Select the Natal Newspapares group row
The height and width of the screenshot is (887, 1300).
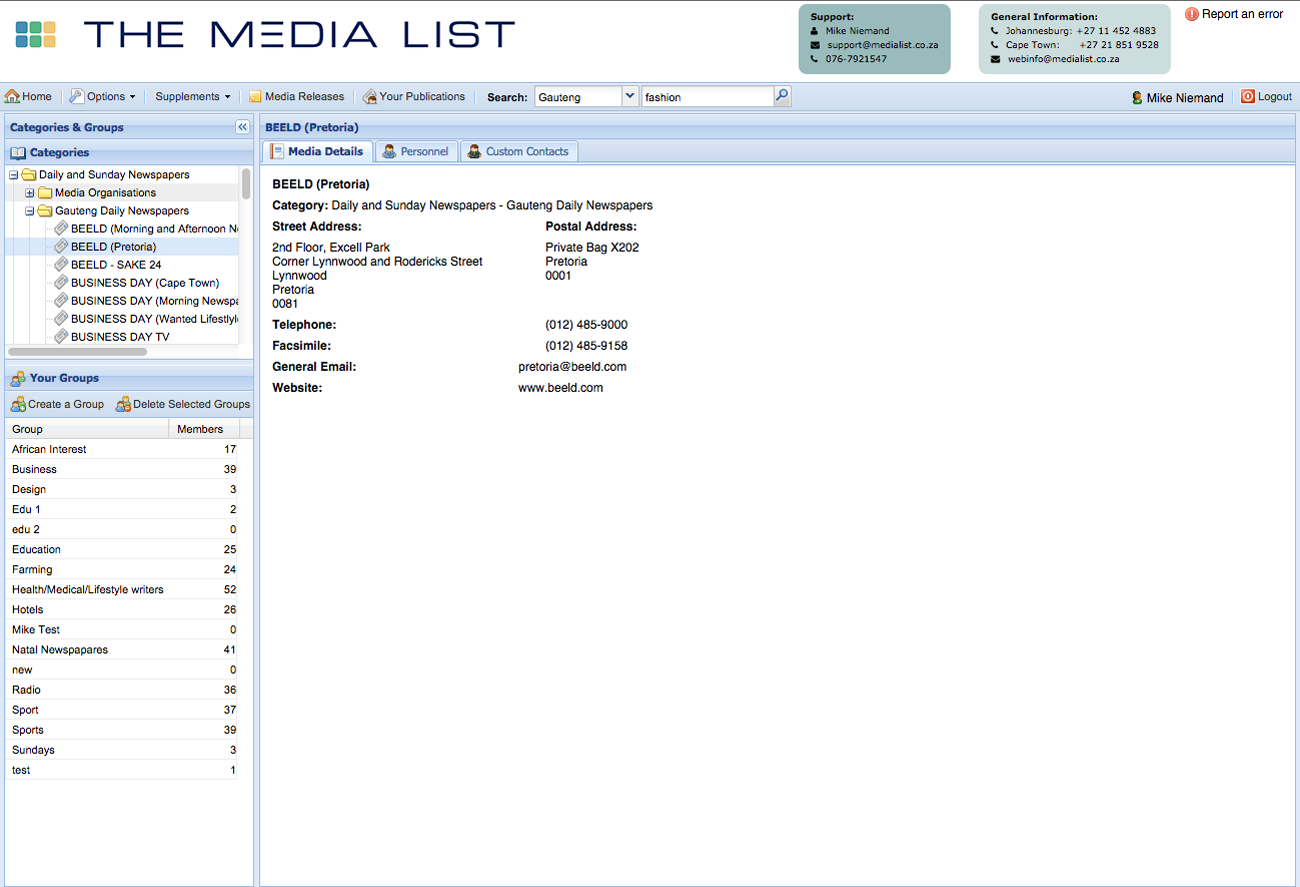point(122,649)
